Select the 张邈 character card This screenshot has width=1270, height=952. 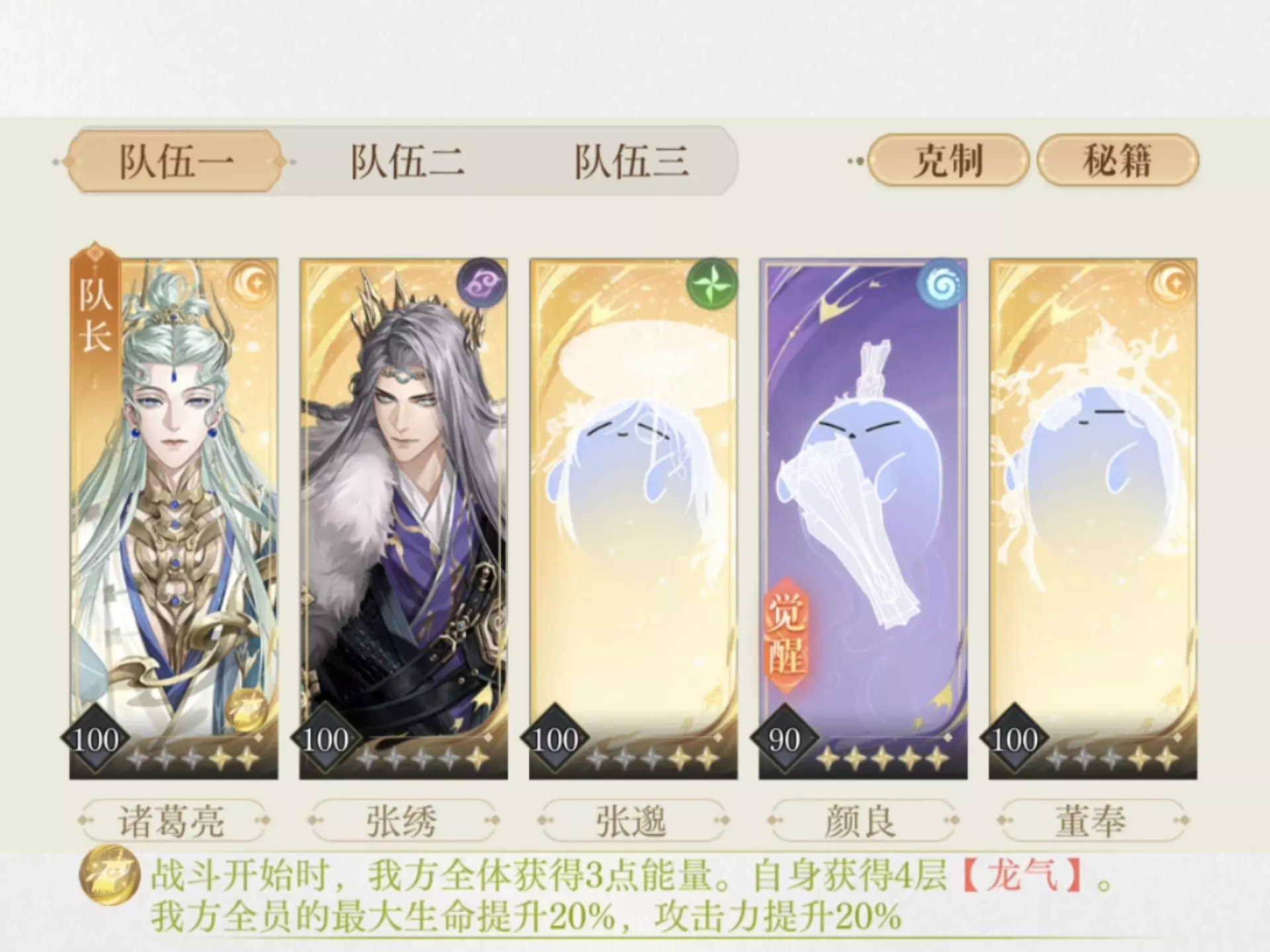click(x=633, y=519)
